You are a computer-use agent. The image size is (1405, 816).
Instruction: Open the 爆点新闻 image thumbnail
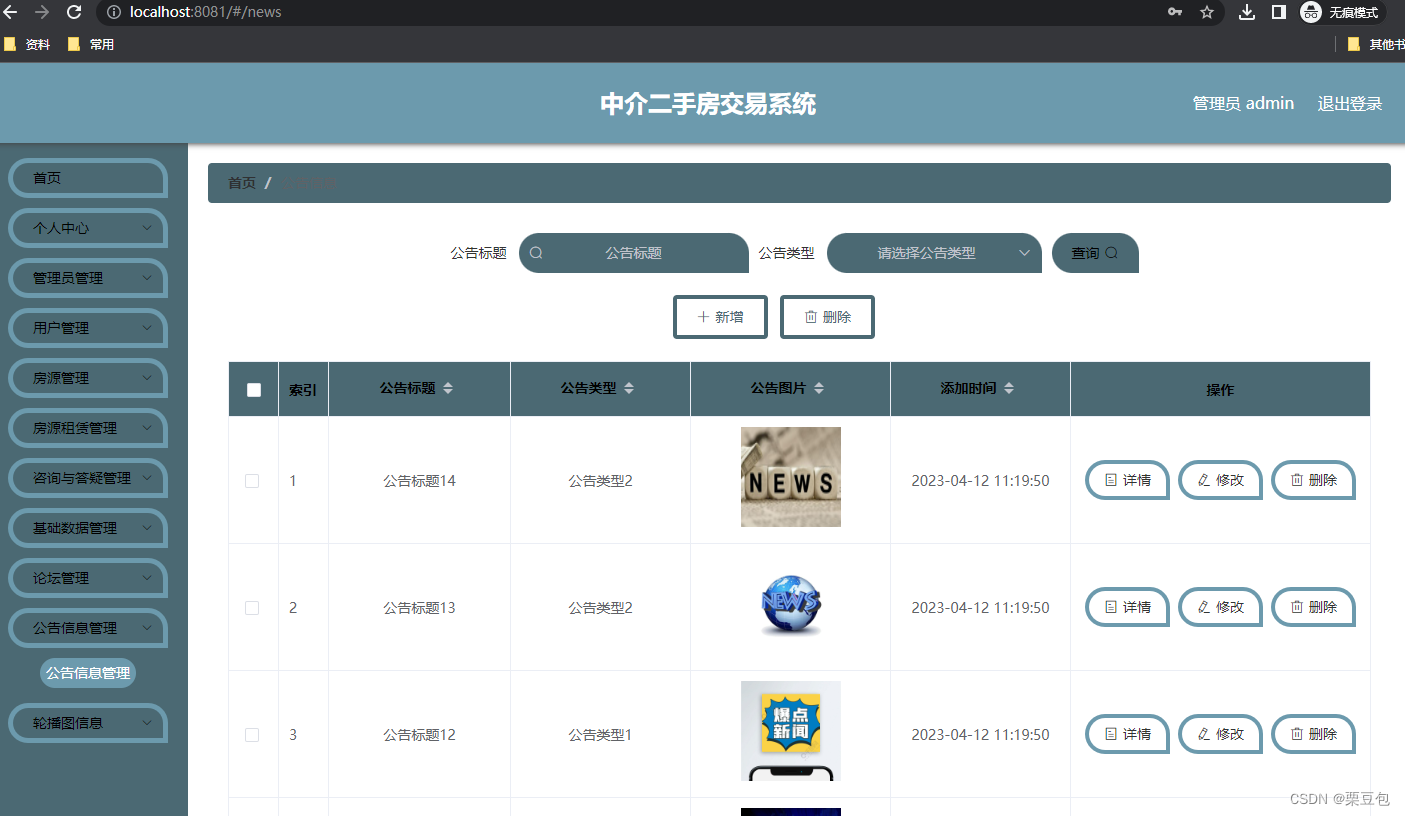(x=791, y=731)
